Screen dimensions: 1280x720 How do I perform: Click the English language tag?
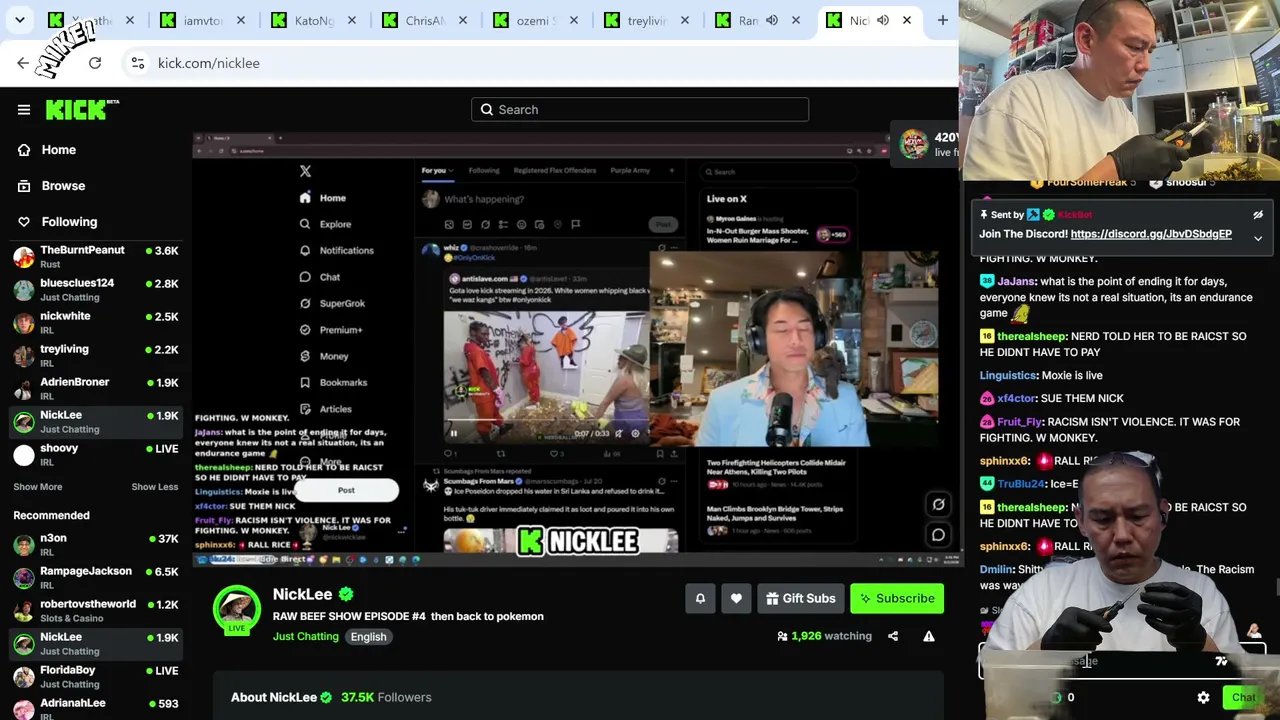click(x=368, y=637)
